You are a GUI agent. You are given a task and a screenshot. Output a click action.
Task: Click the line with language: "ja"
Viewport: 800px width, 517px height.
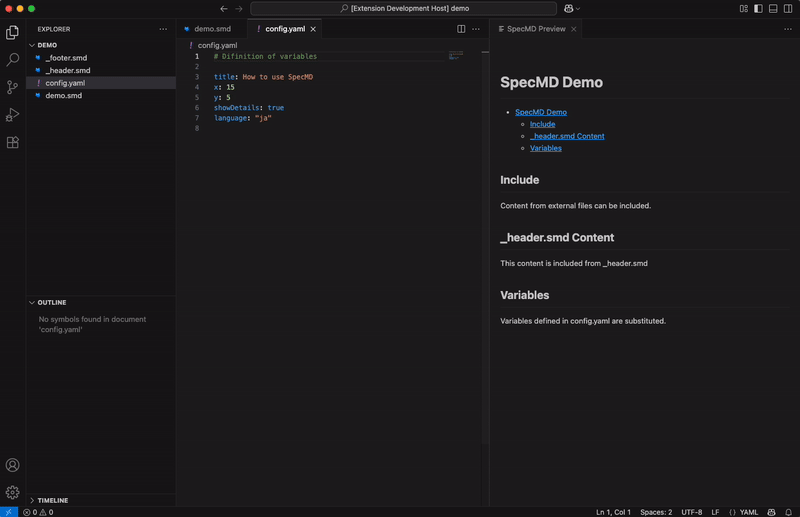coord(242,118)
